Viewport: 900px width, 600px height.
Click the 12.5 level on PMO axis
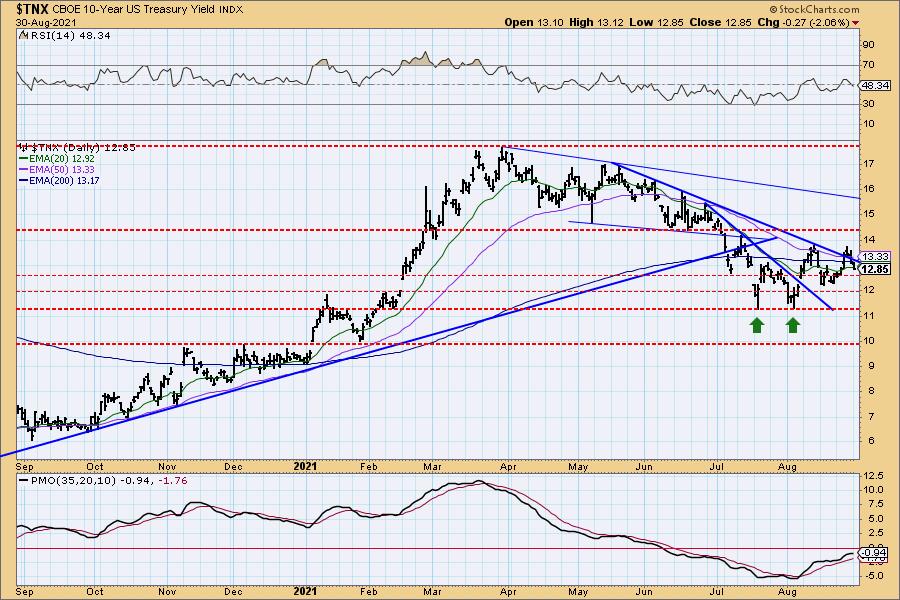pos(872,476)
